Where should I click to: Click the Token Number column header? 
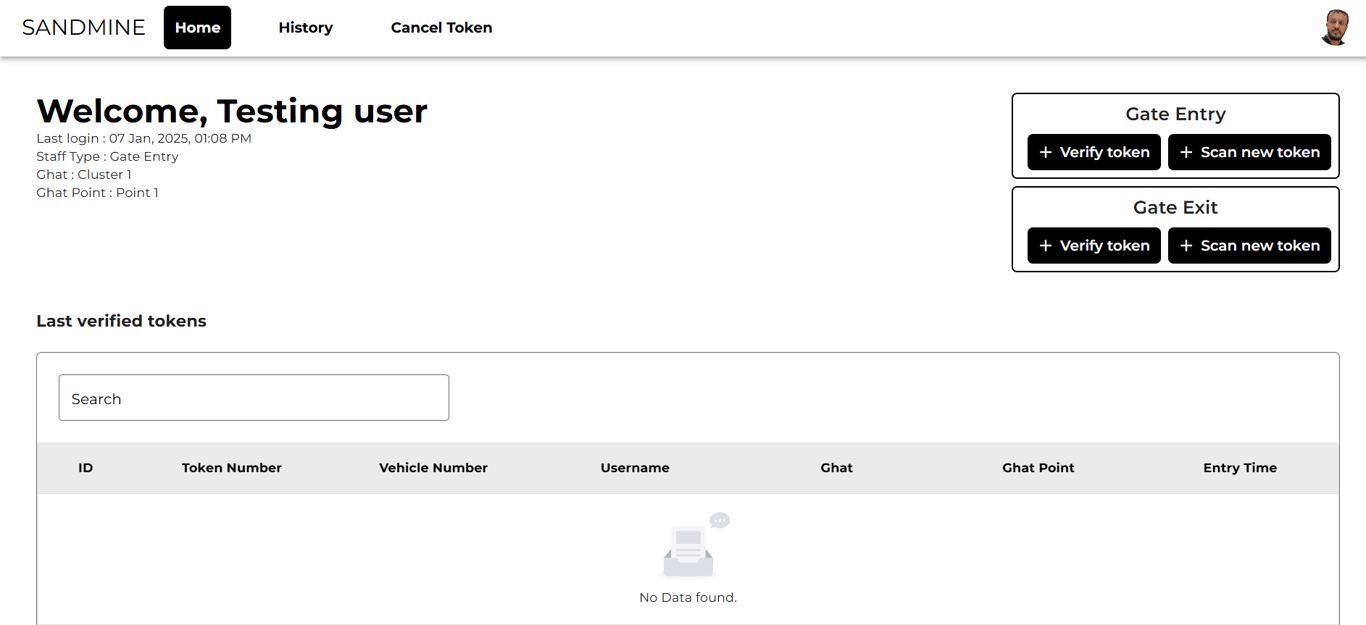pyautogui.click(x=232, y=468)
